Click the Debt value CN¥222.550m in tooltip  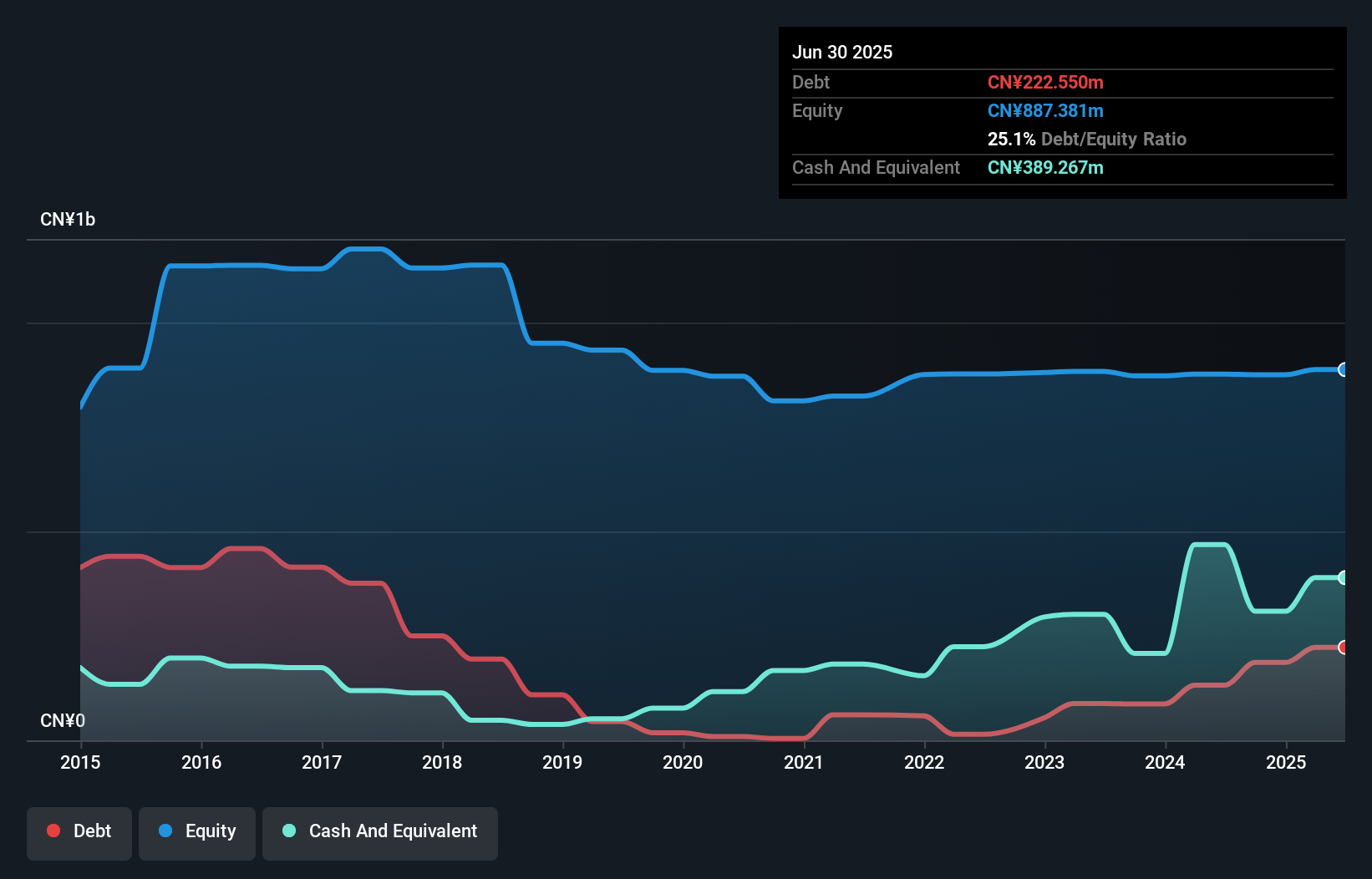click(1045, 82)
